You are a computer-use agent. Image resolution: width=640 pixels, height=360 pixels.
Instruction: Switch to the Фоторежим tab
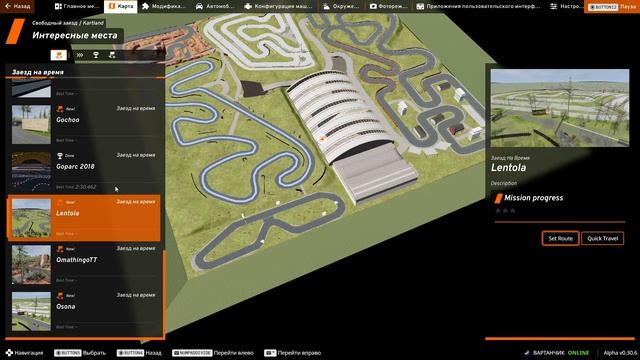click(388, 7)
